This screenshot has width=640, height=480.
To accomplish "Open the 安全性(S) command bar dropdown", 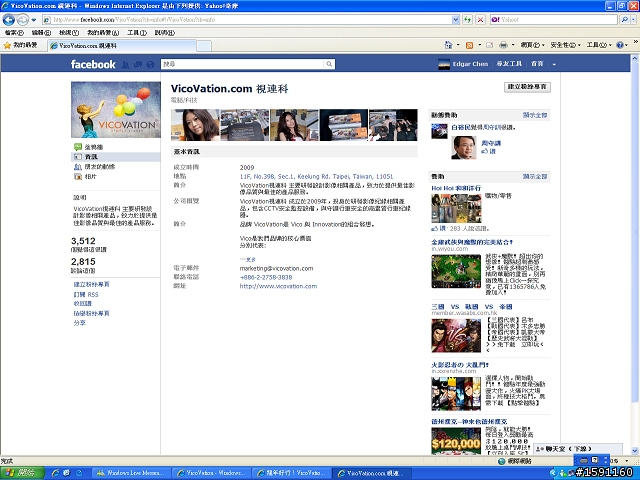I will [565, 45].
